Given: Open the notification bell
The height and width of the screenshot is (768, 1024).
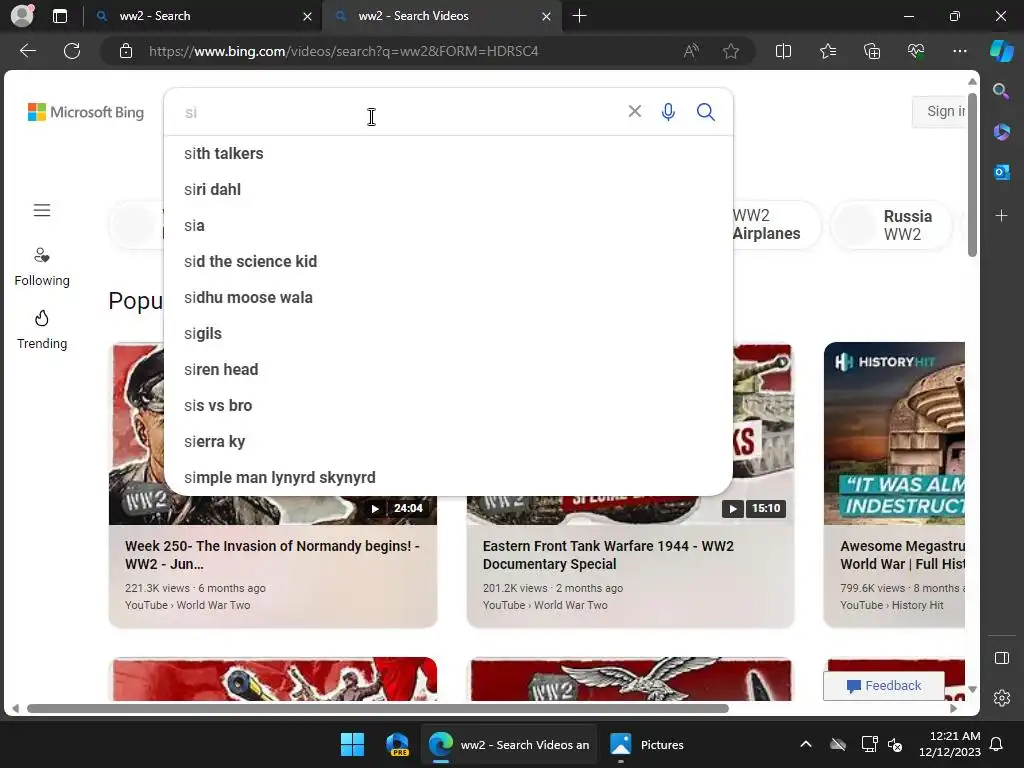Looking at the screenshot, I should click(x=997, y=744).
